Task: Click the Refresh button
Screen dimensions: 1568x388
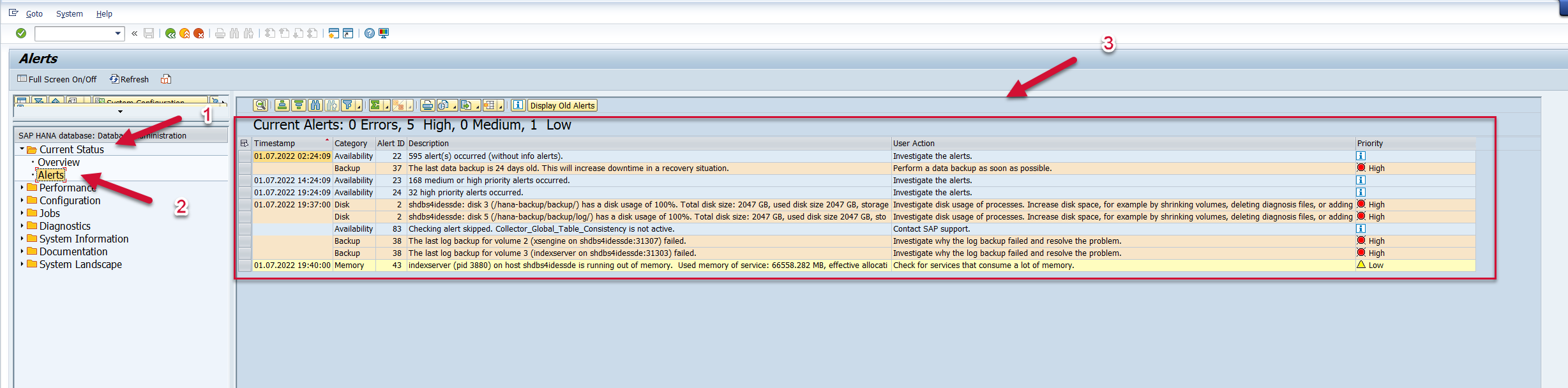Action: (x=130, y=79)
